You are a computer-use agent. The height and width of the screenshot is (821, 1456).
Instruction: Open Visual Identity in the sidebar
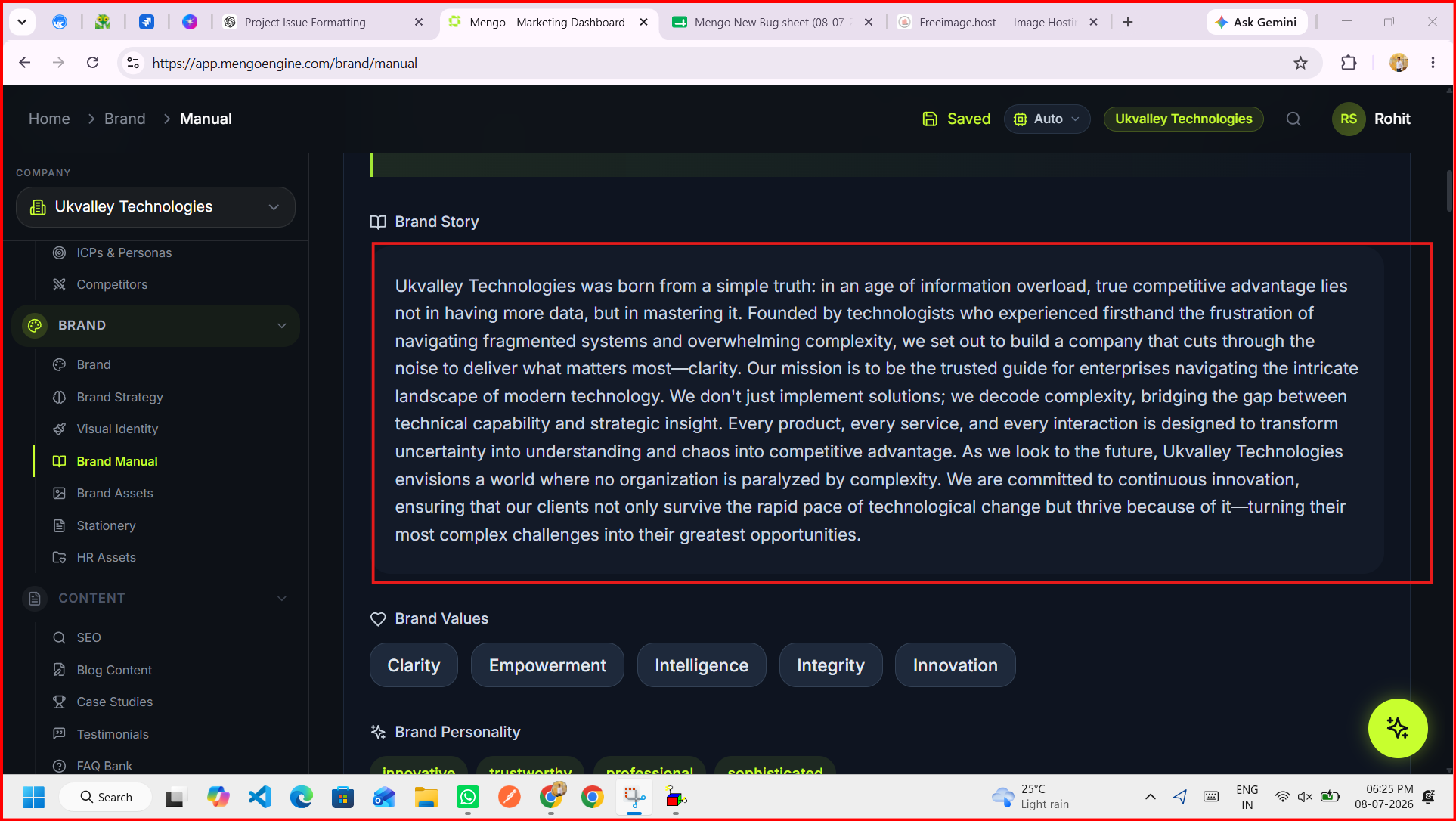point(117,429)
